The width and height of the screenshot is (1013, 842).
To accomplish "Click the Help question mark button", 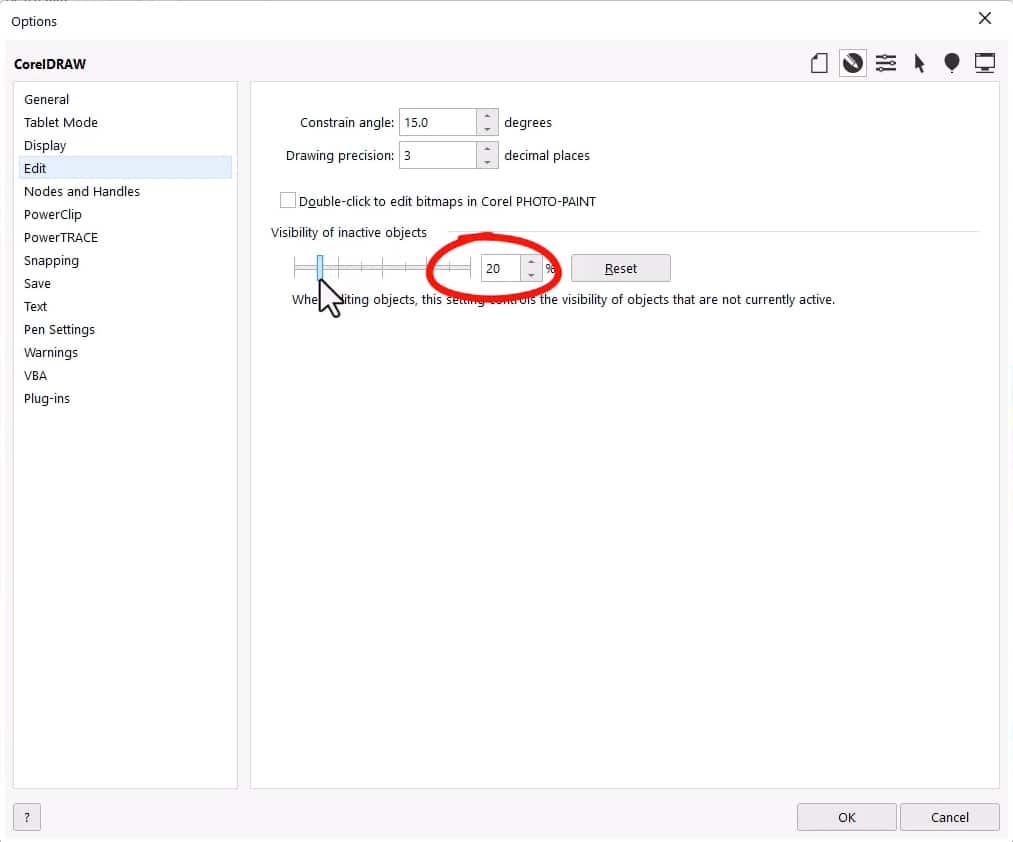I will [26, 817].
